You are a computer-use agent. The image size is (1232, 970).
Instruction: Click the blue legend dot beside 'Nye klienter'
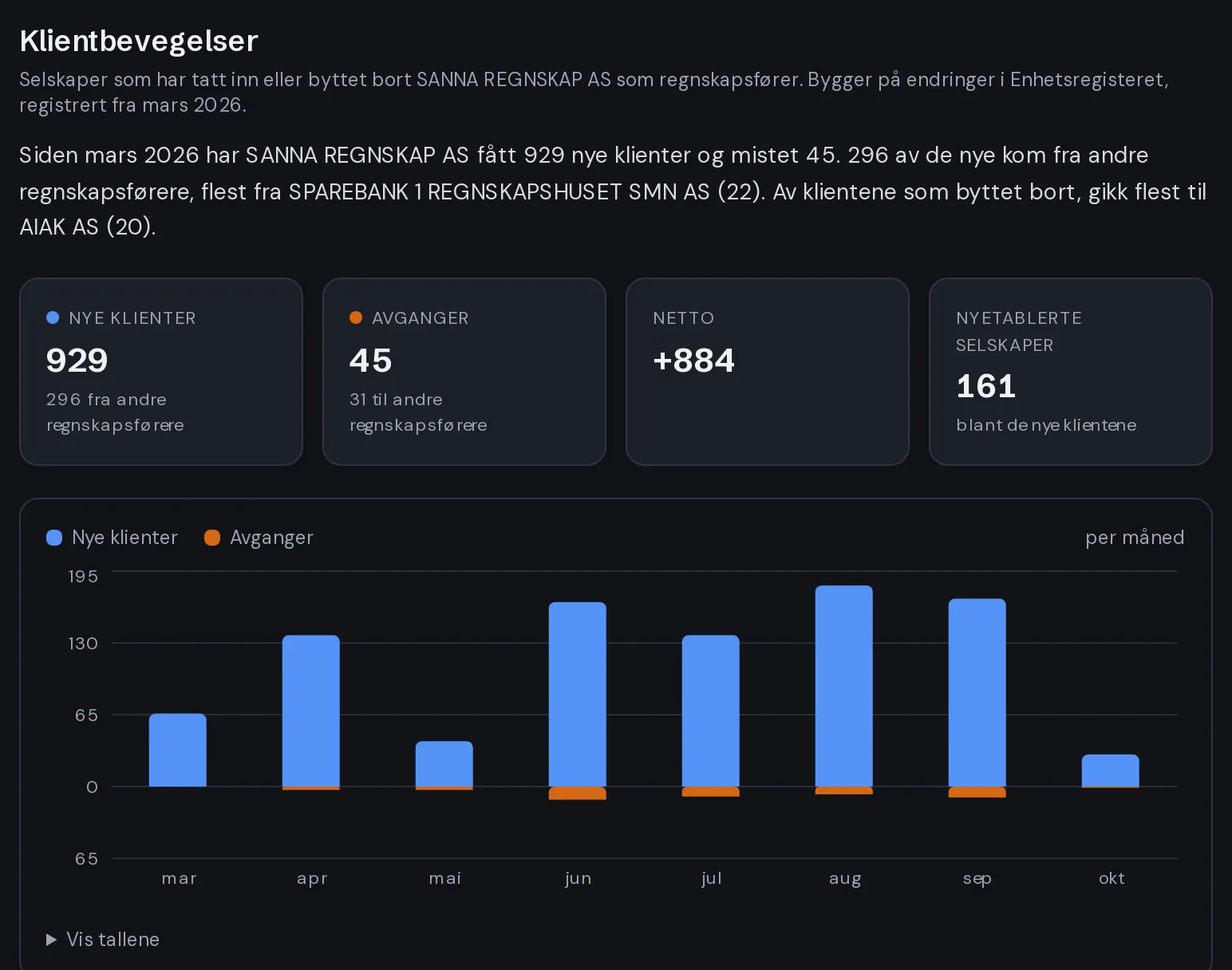tap(54, 538)
